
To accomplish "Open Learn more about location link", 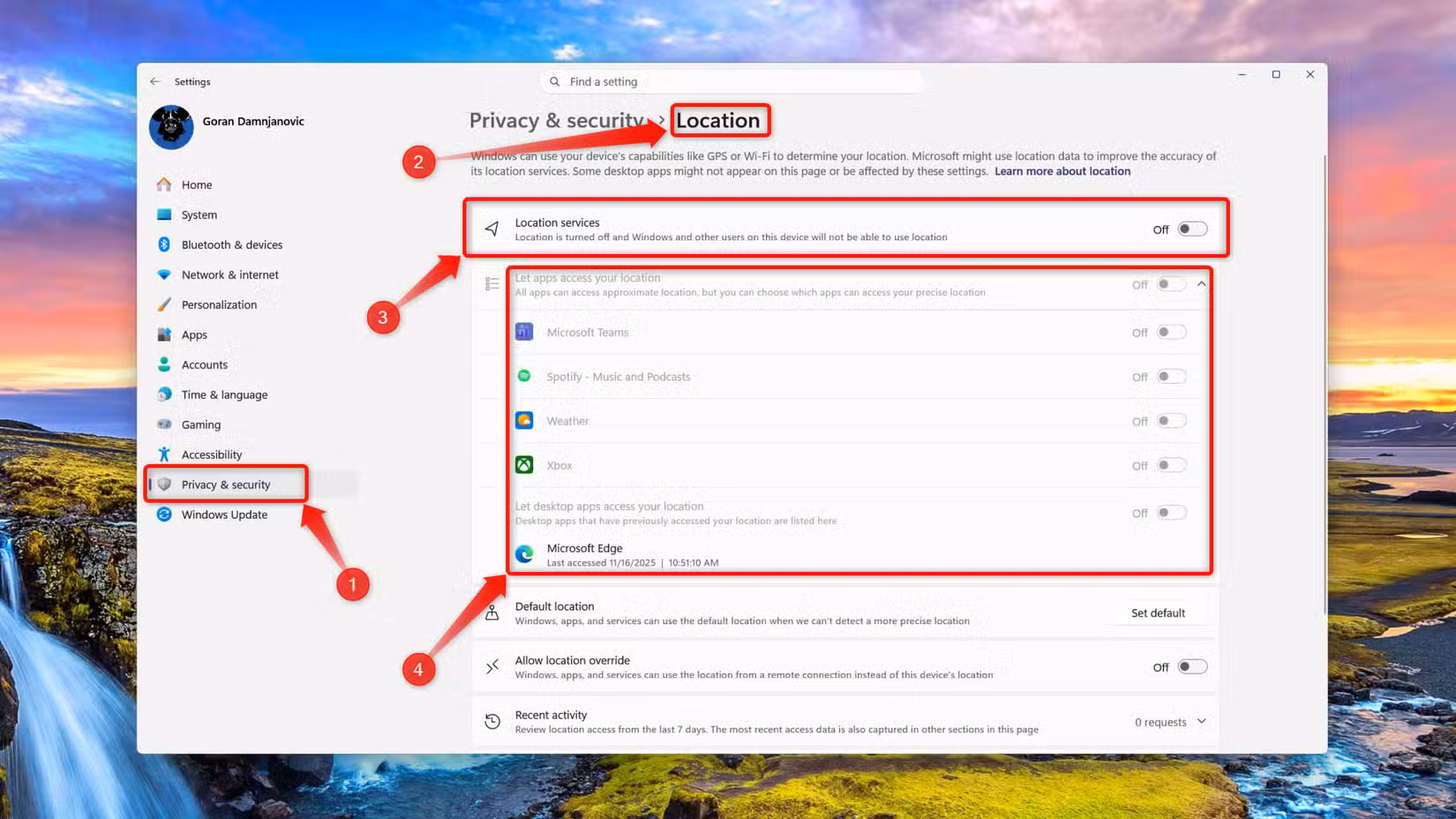I will pos(1062,171).
